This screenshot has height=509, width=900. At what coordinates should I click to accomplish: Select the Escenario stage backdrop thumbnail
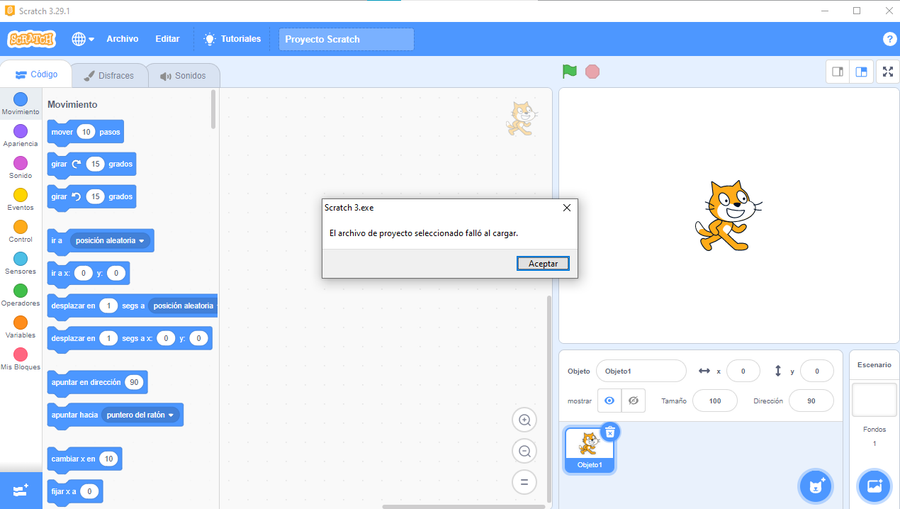click(874, 400)
